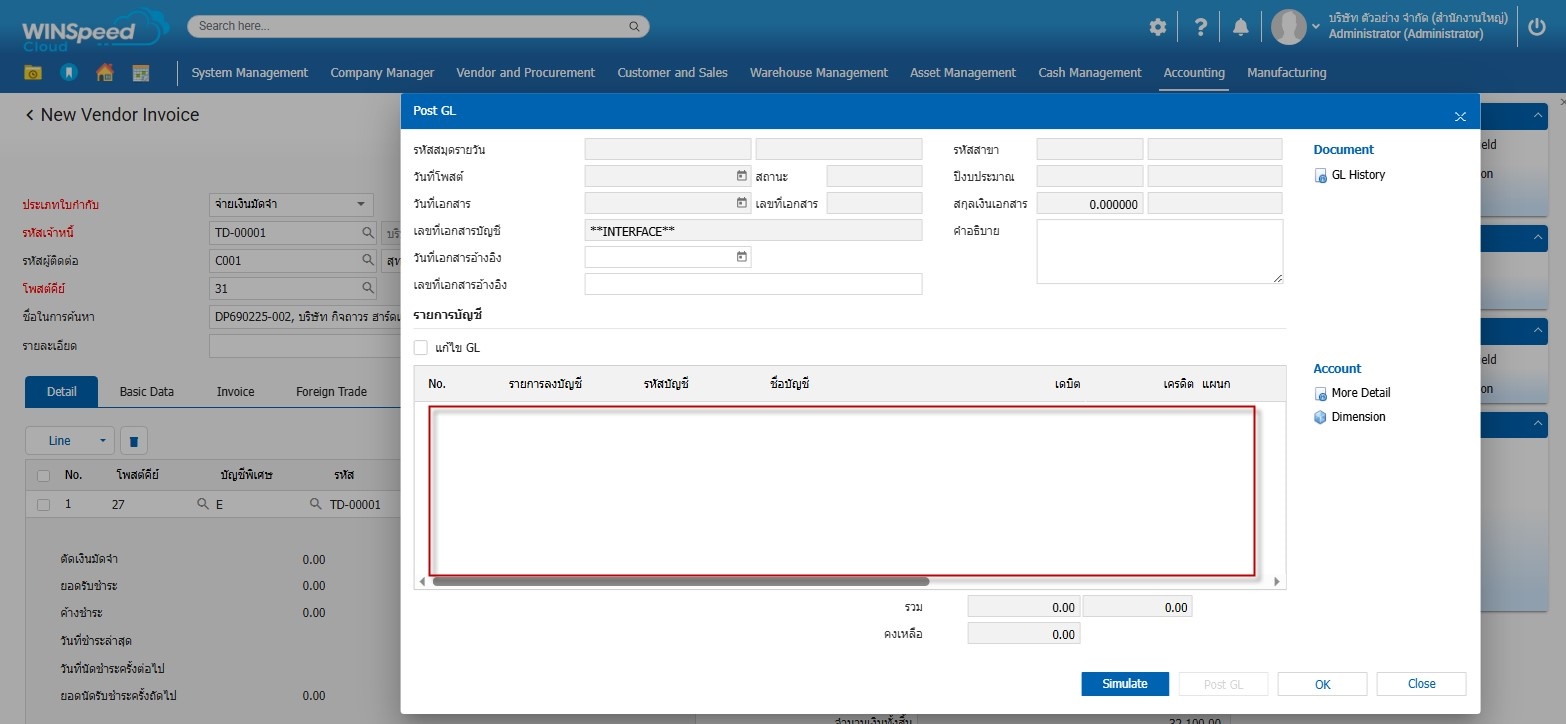Open the settings gear icon
The width and height of the screenshot is (1566, 724).
[1157, 27]
